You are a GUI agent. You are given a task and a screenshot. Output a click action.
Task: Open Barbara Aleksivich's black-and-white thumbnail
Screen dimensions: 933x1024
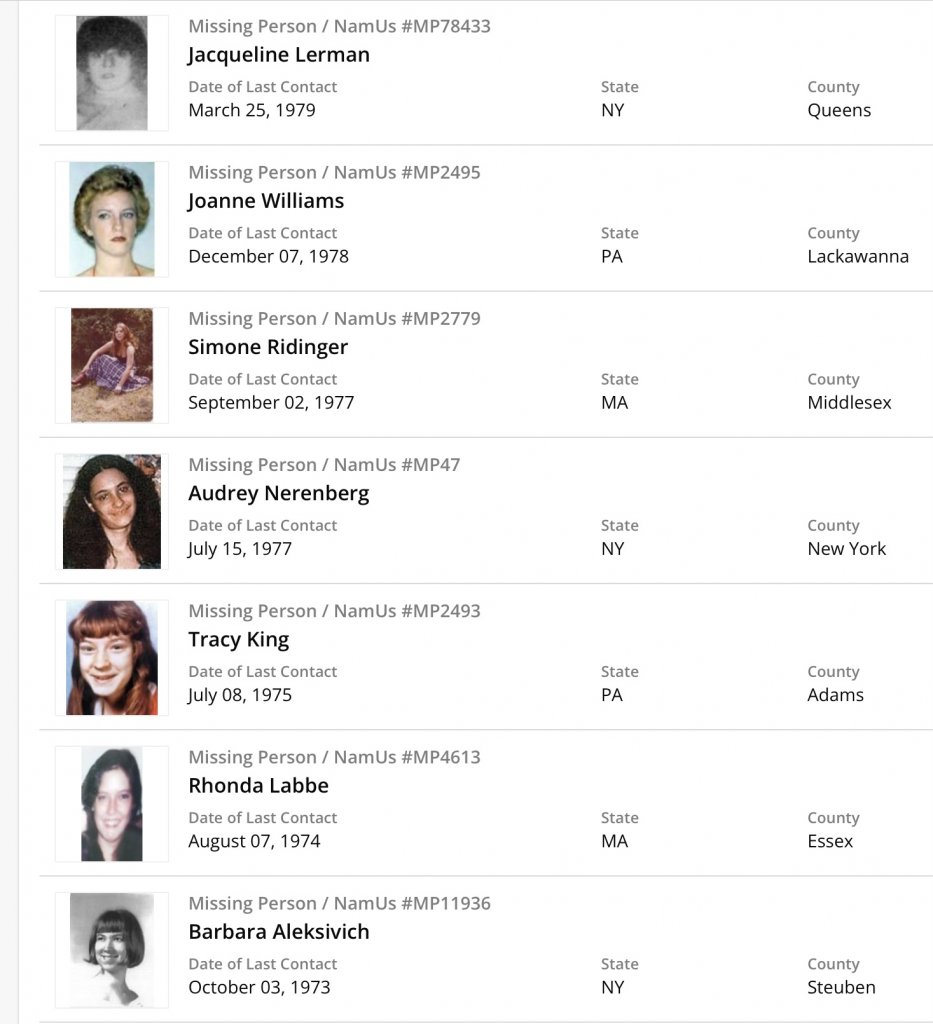coord(112,950)
